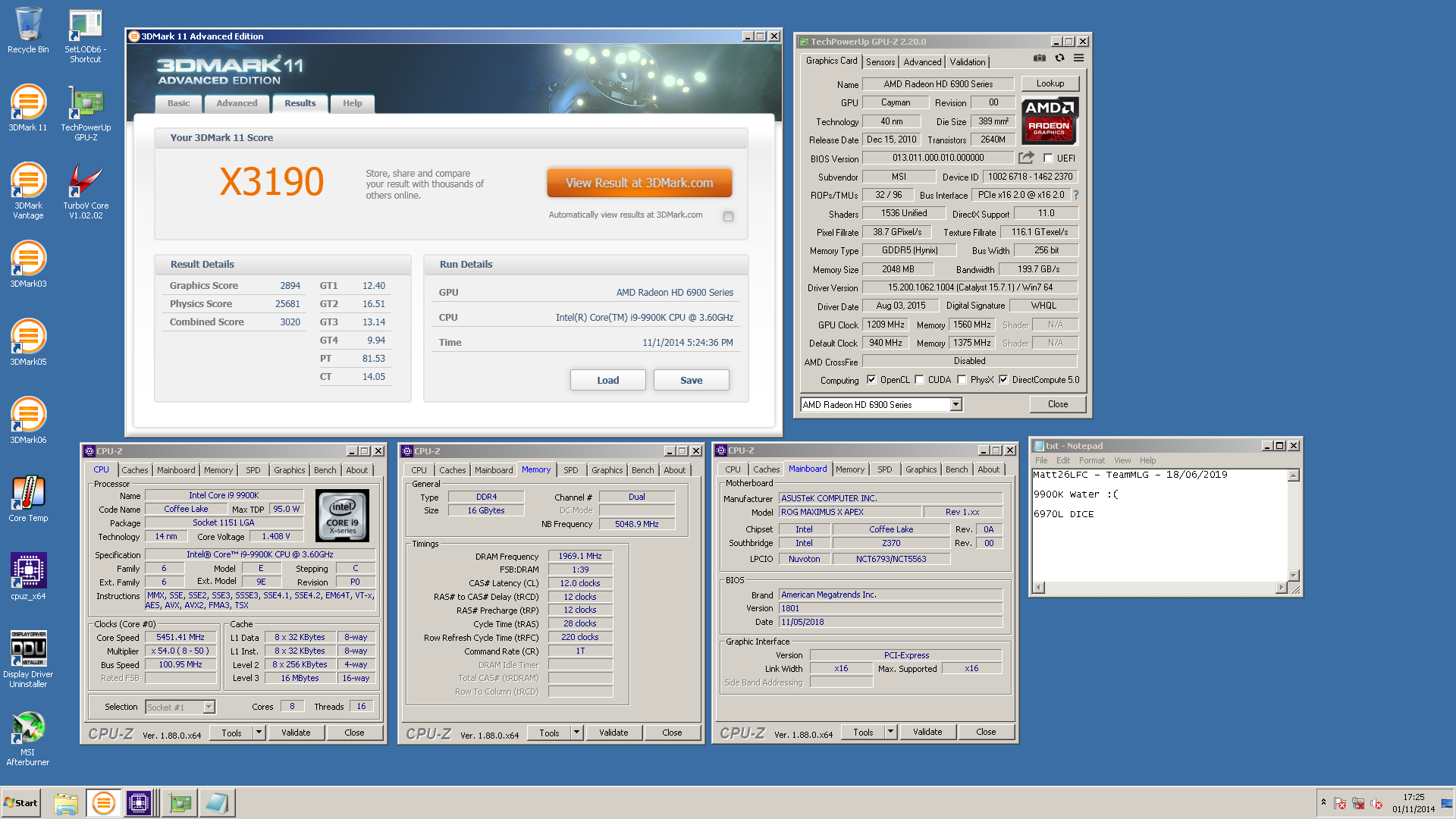This screenshot has width=1456, height=819.
Task: Click the Notepad vertical scrollbar down arrow
Action: (1294, 576)
